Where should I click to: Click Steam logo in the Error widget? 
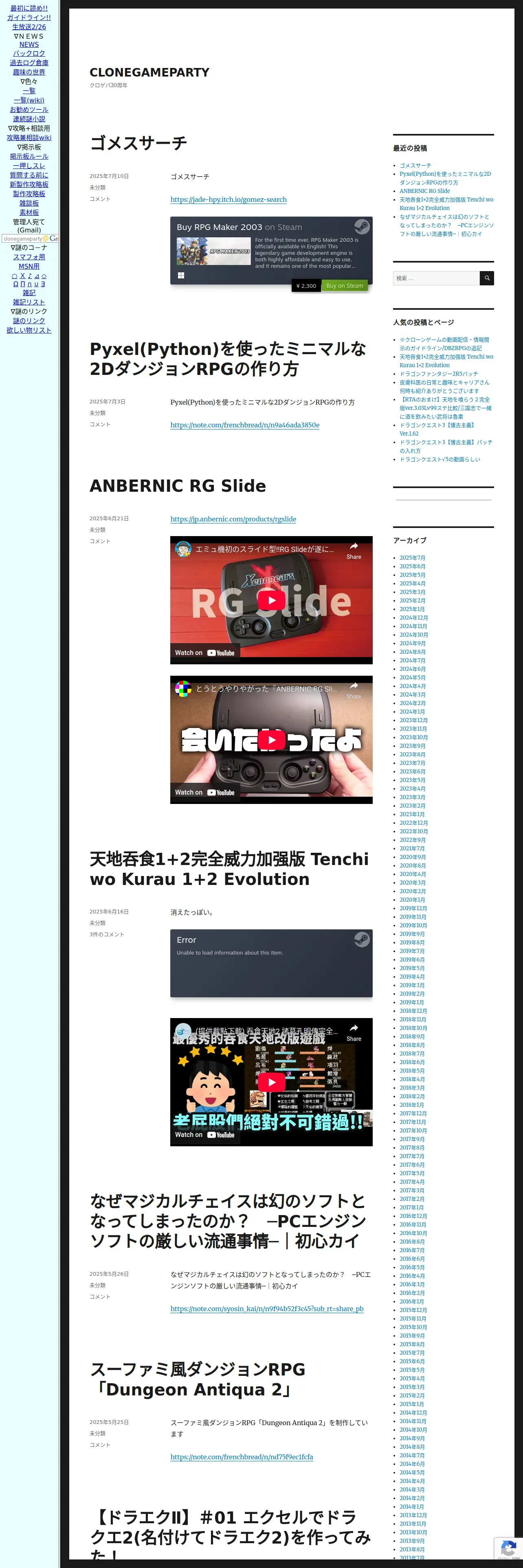[x=362, y=939]
